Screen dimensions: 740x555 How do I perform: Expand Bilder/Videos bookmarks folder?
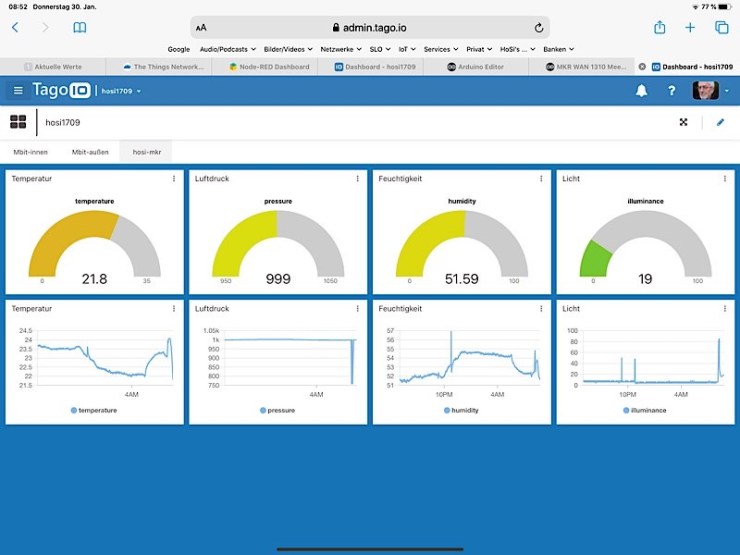point(288,49)
